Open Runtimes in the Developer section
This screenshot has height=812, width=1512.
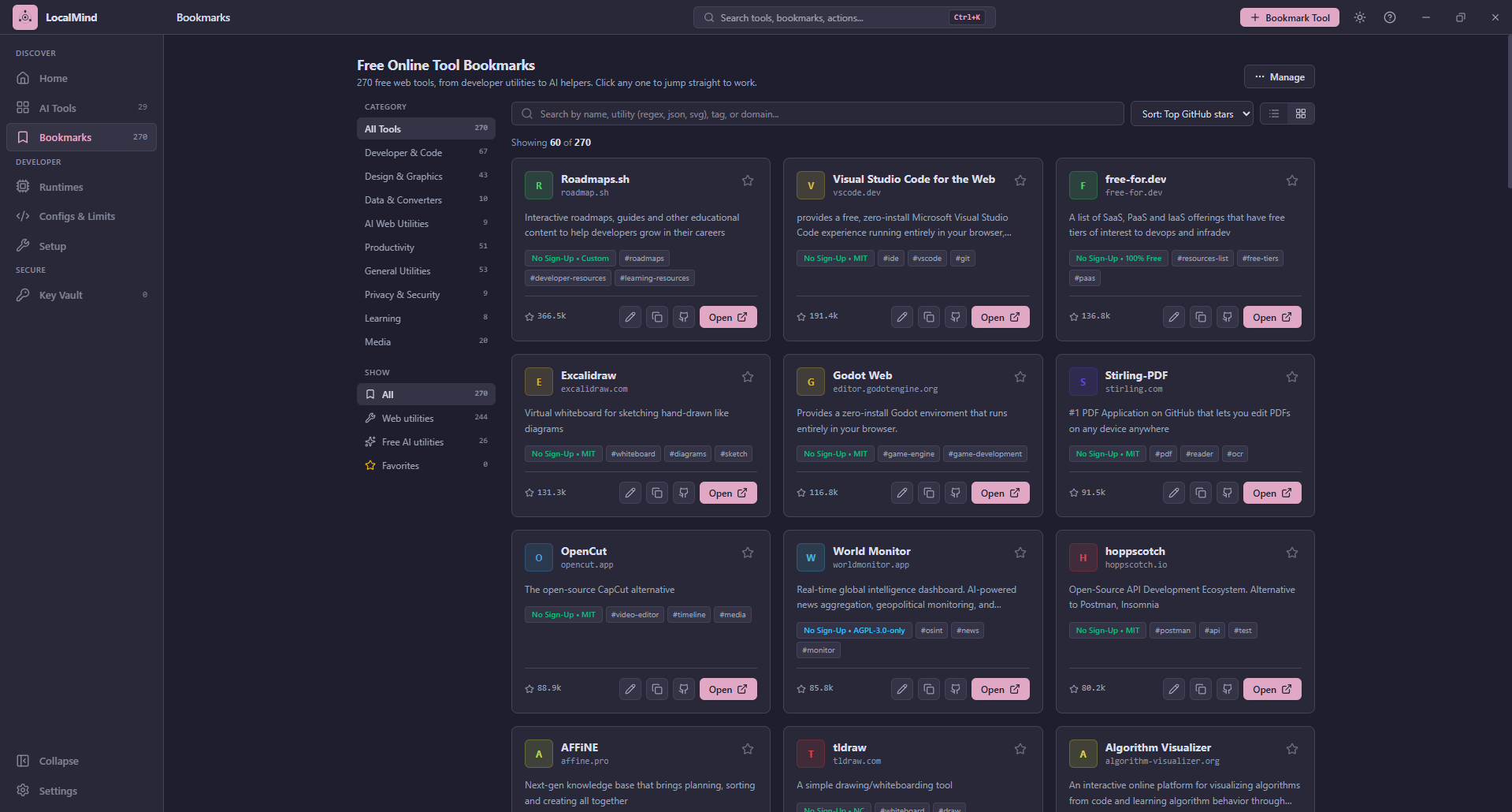81,187
